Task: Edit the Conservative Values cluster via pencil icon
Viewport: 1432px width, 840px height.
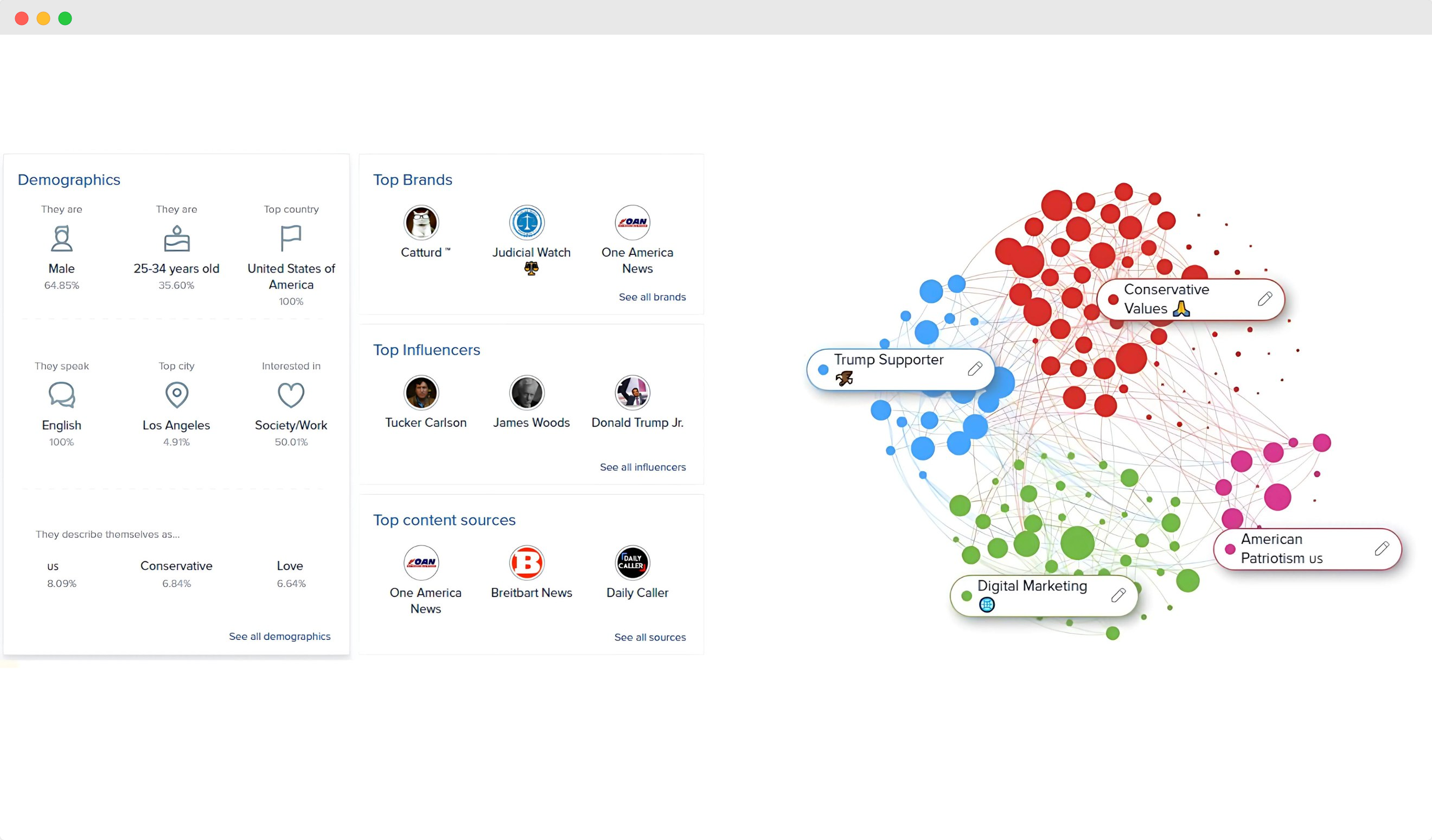Action: (x=1265, y=298)
